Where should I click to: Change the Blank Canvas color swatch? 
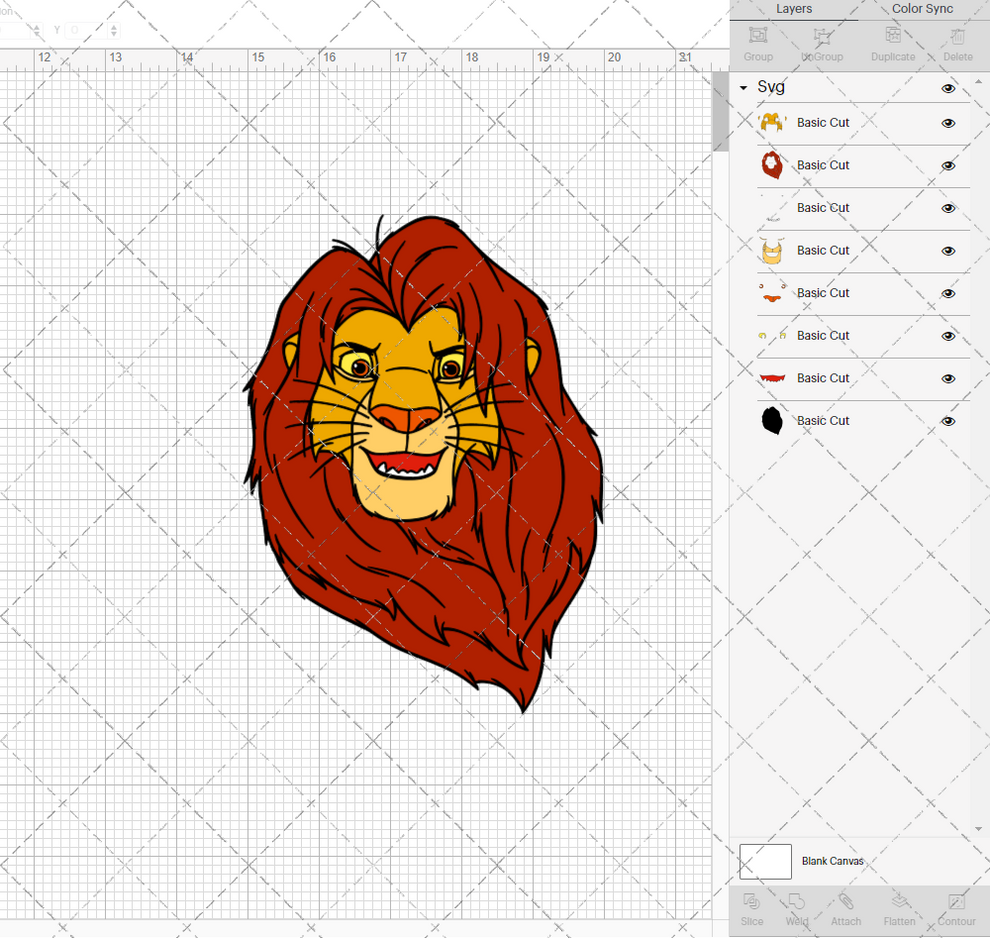pos(765,861)
